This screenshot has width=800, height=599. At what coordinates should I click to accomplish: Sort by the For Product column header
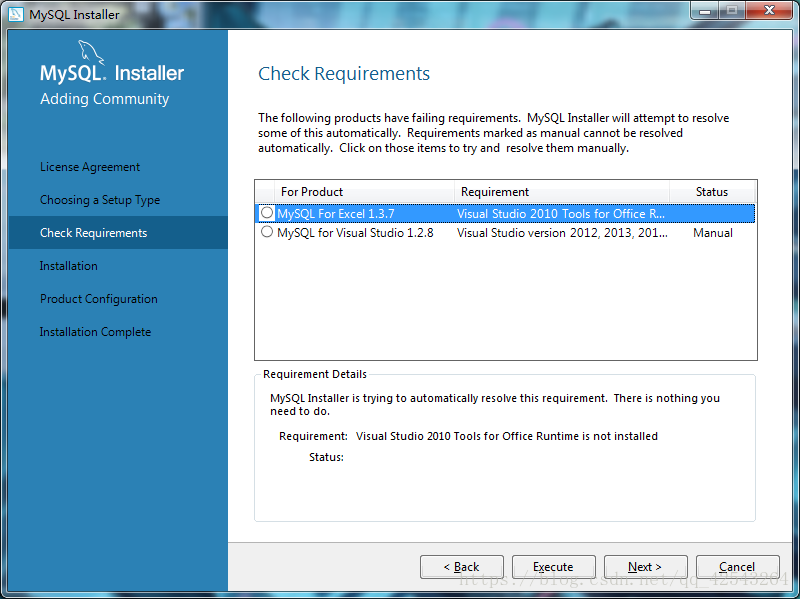pyautogui.click(x=364, y=192)
